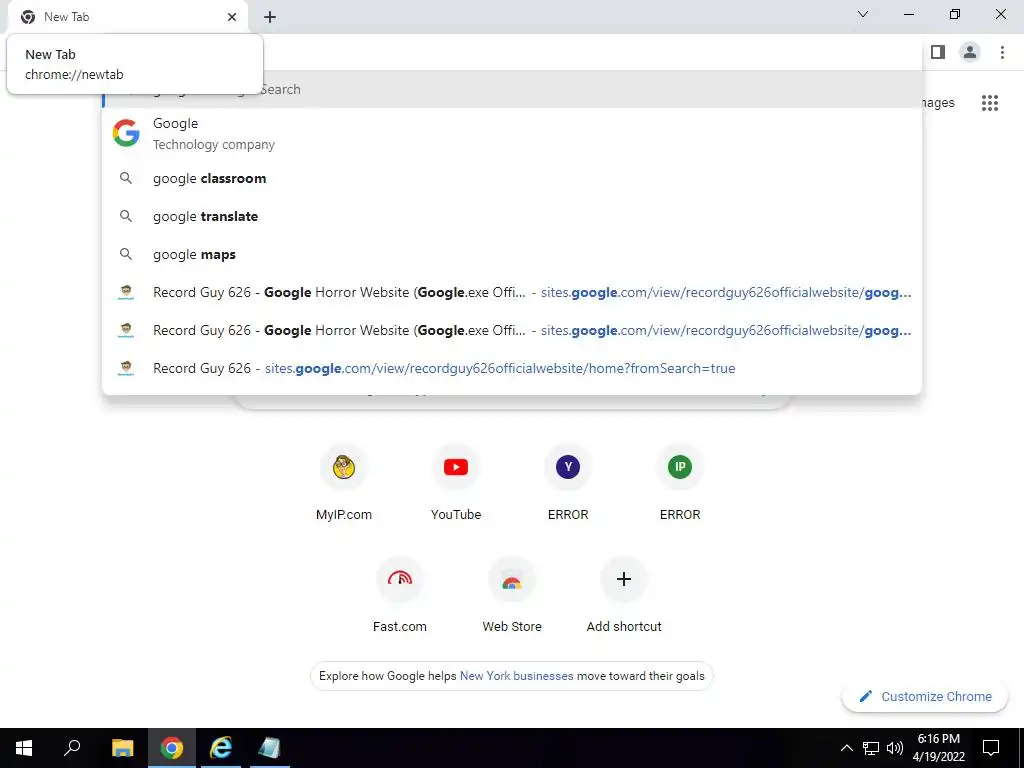1024x768 pixels.
Task: Click the network tray icon
Action: (x=871, y=748)
